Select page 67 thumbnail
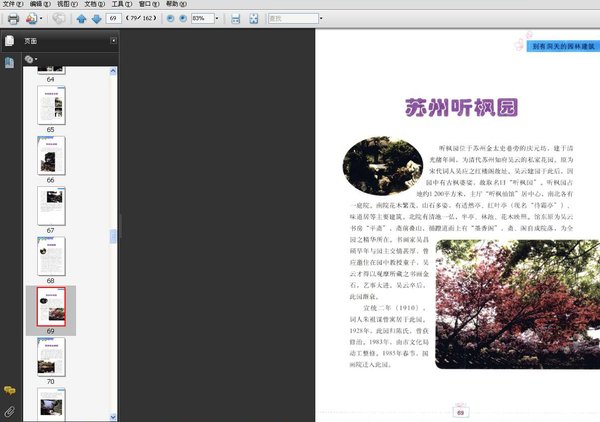The width and height of the screenshot is (600, 422). click(51, 206)
